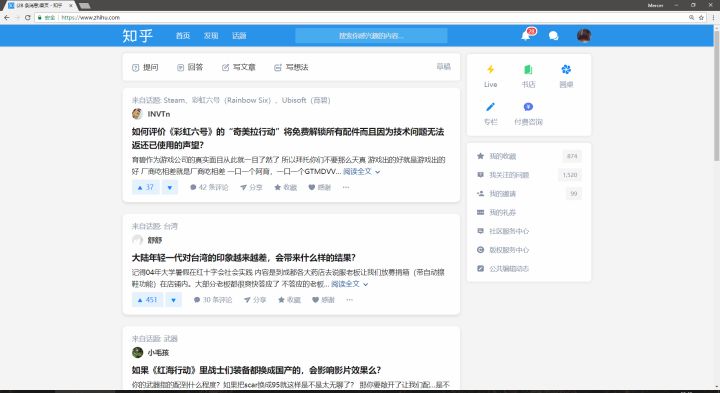Upvote the 台湾 answer with 451 votes
720x393 pixels.
pos(147,300)
